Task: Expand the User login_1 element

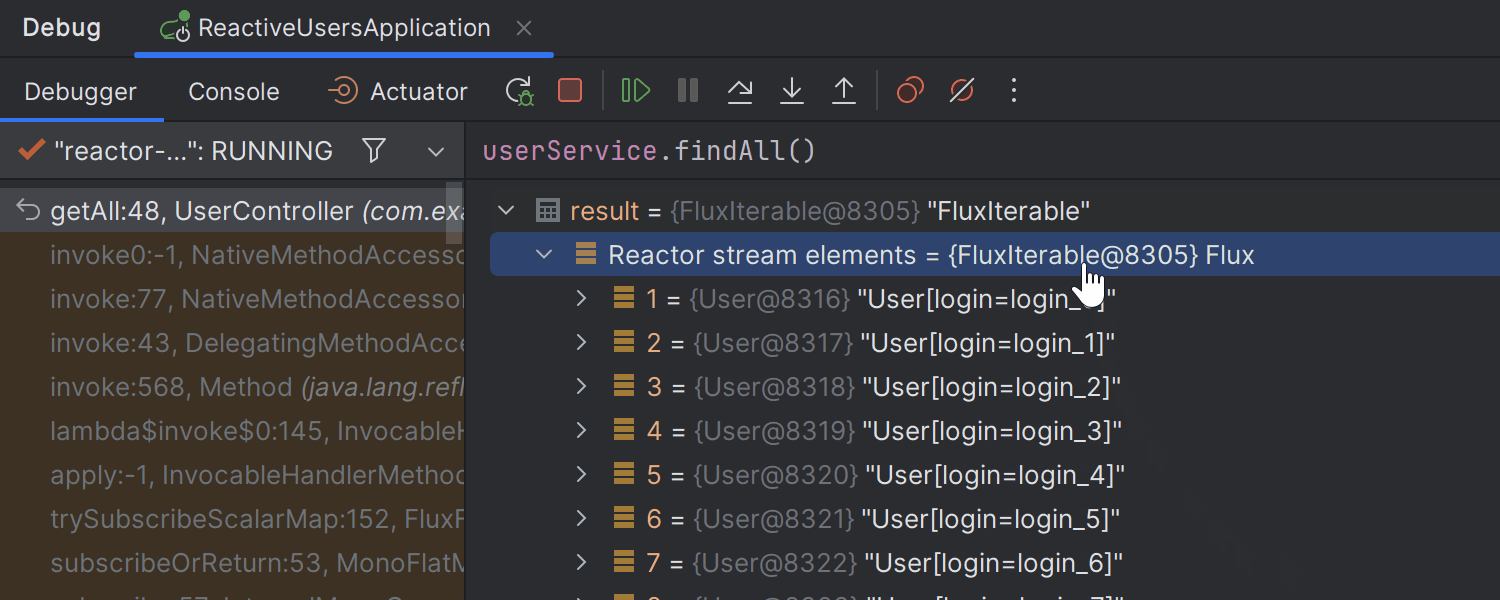Action: coord(581,343)
